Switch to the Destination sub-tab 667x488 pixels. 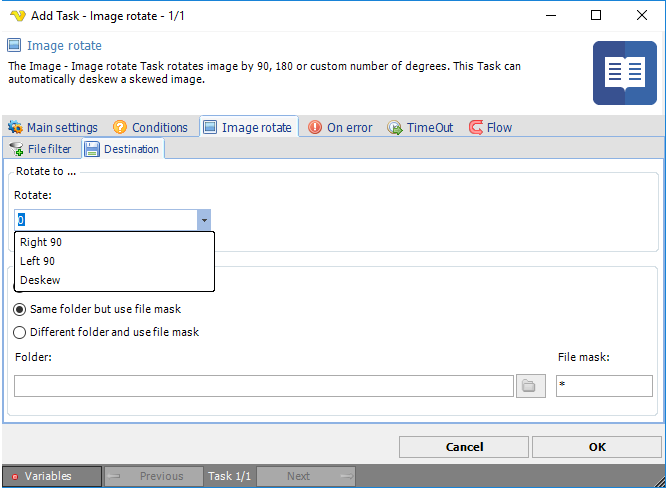point(122,149)
